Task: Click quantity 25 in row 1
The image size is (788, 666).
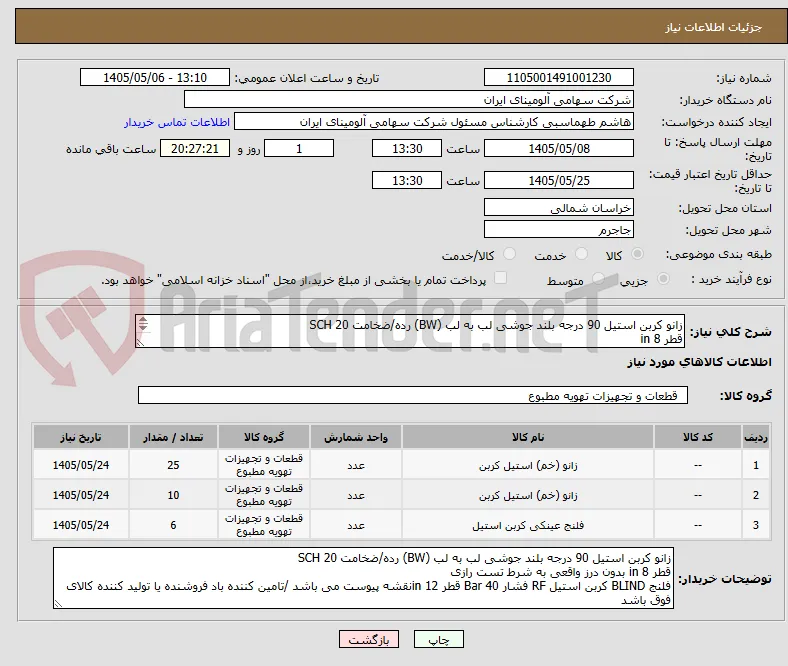Action: tap(173, 465)
